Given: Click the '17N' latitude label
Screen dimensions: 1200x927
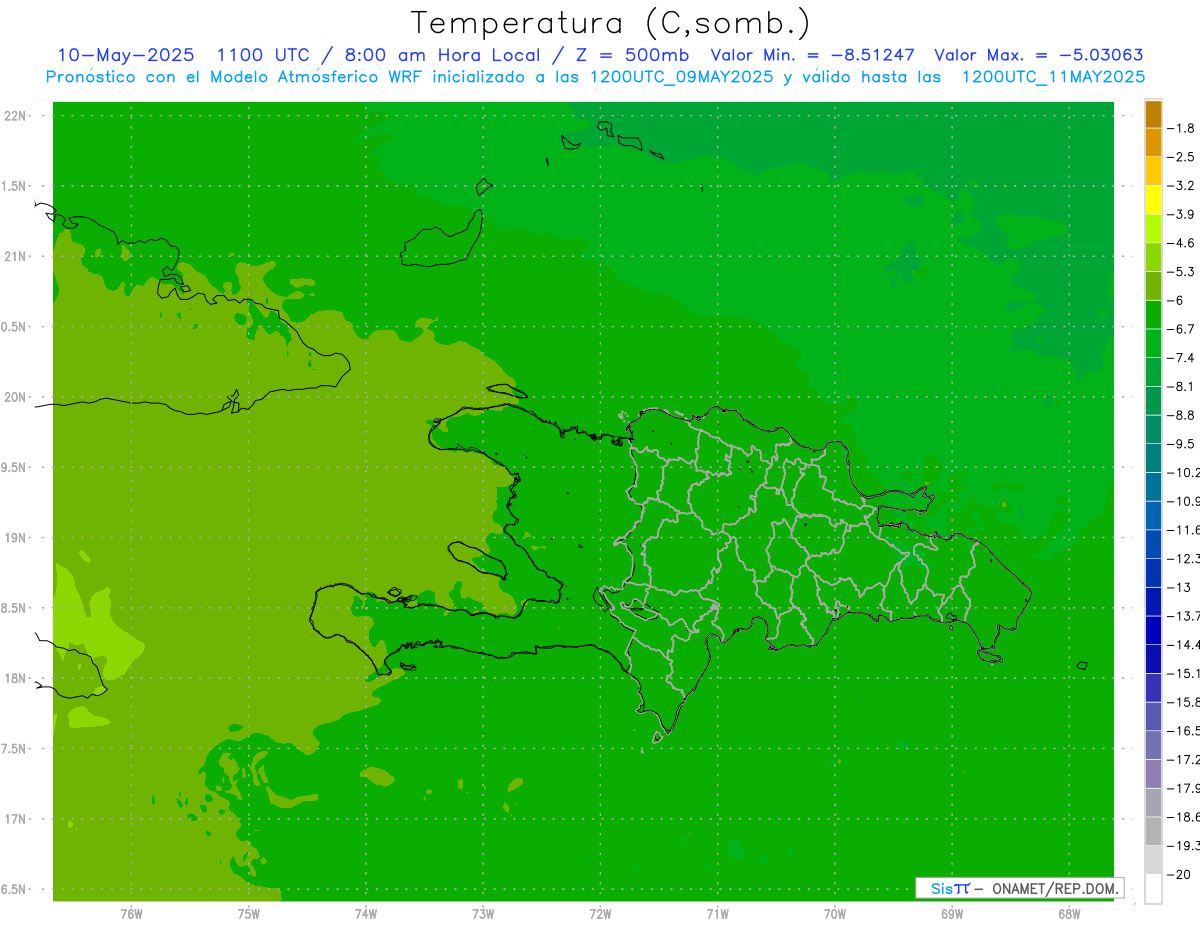Looking at the screenshot, I should click(15, 819).
